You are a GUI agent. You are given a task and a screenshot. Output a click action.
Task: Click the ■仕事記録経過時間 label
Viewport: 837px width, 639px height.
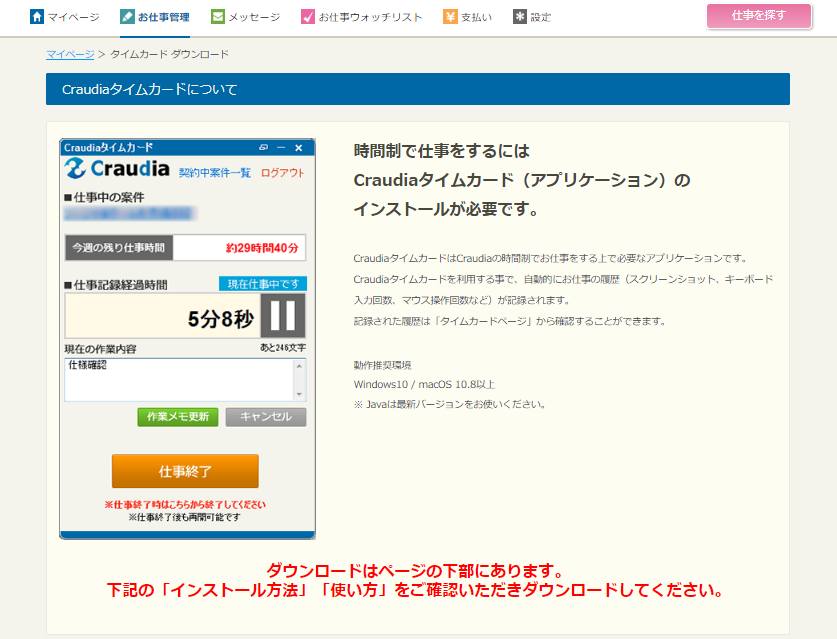click(x=116, y=285)
